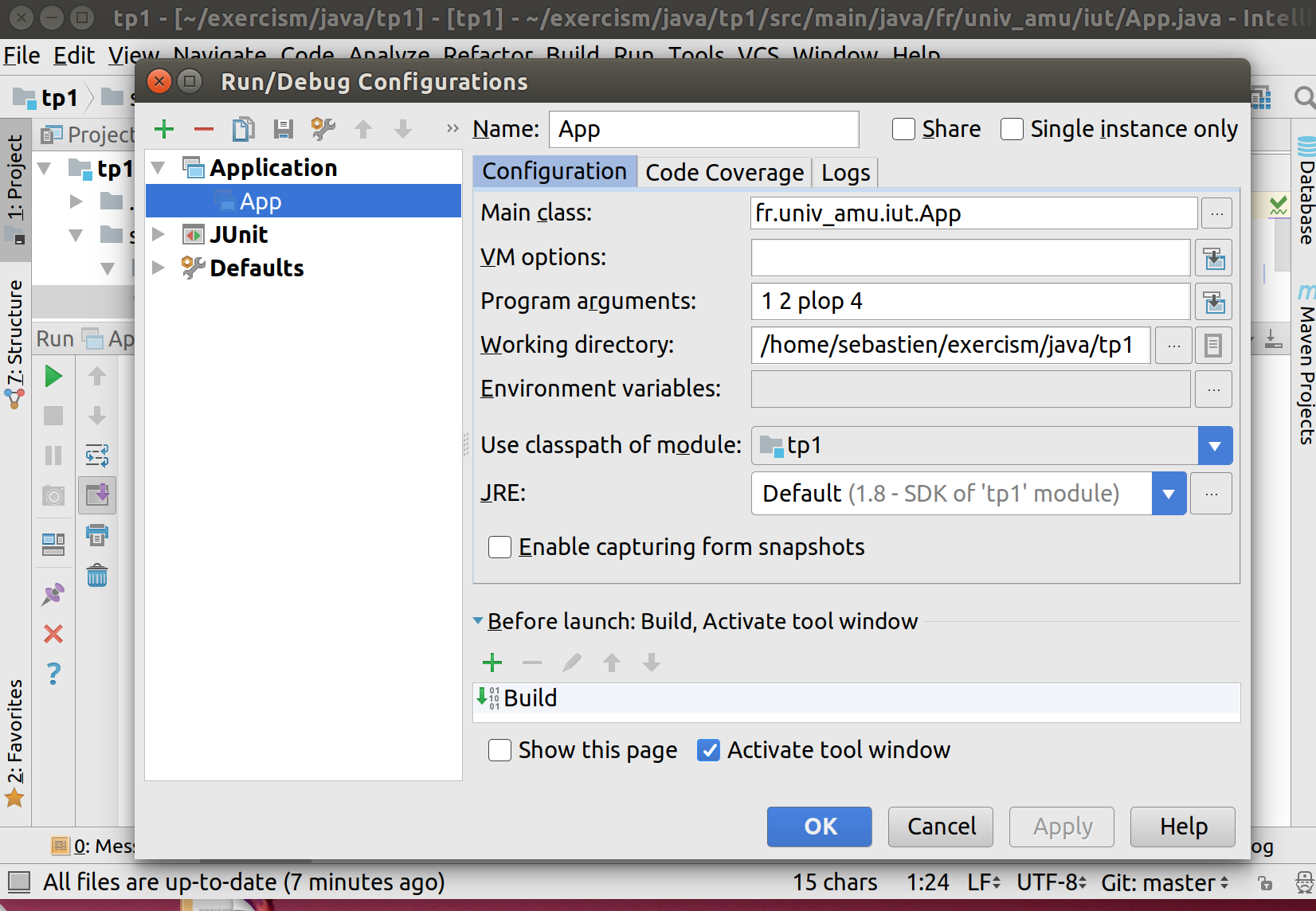Toggle soft-wrap icon in Run panel
Screen dimensions: 1316x911
[97, 455]
